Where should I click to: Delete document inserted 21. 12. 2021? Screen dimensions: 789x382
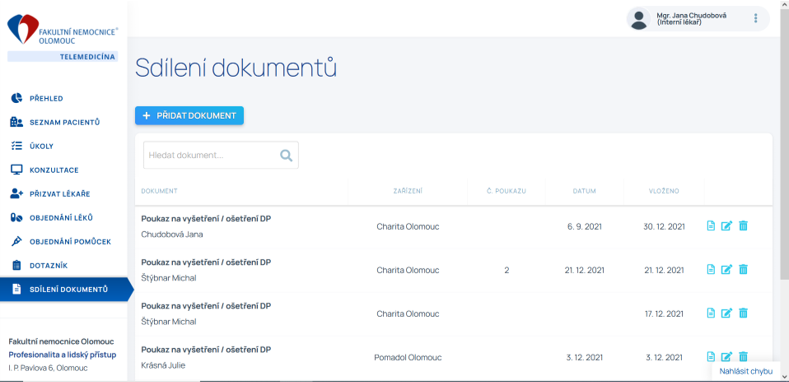(743, 269)
